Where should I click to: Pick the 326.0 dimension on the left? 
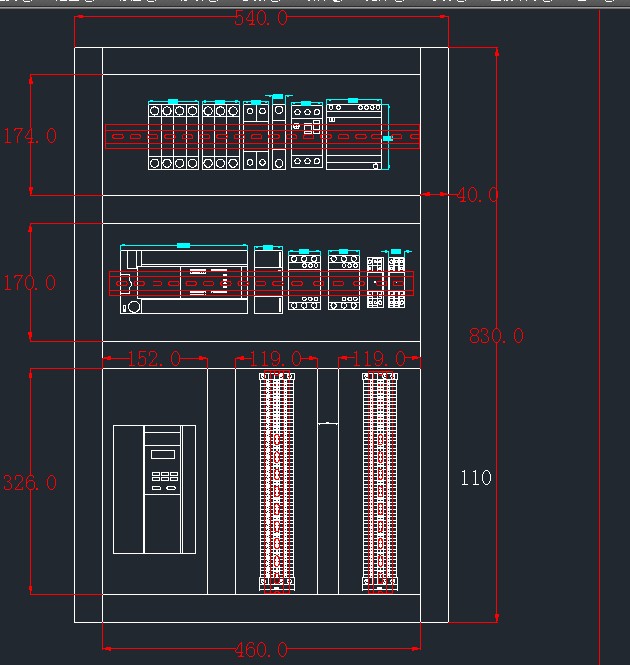[30, 483]
